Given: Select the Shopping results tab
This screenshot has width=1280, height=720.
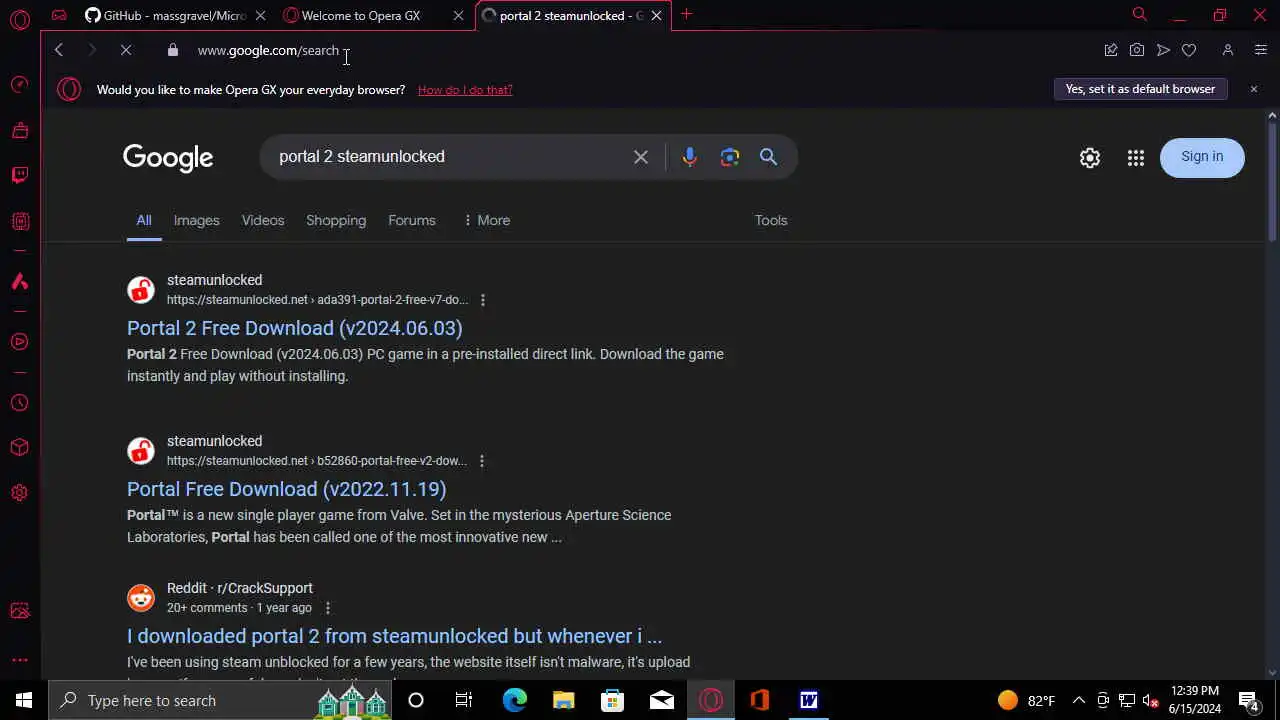Looking at the screenshot, I should (336, 220).
